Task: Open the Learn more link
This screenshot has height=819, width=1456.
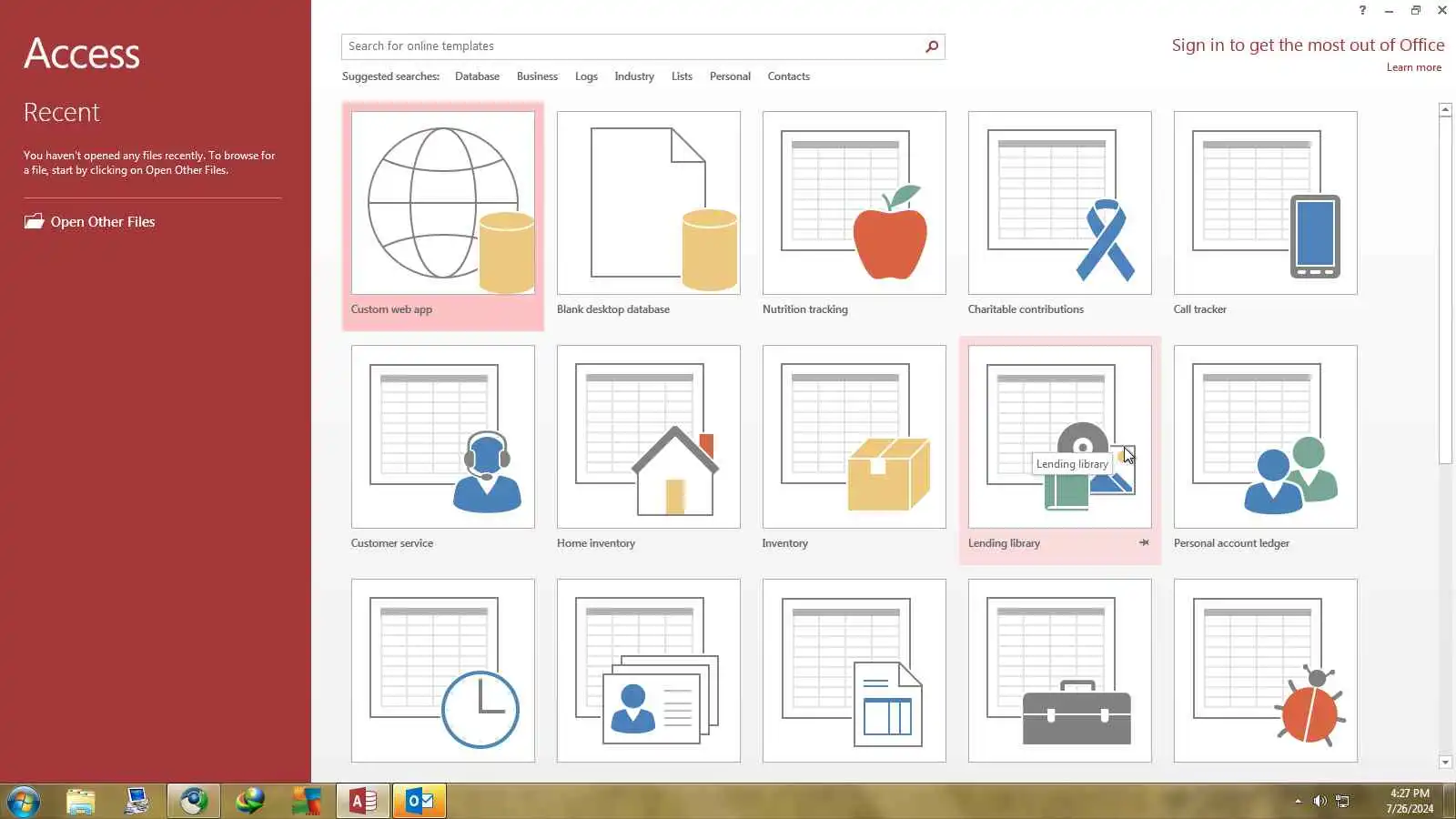Action: pyautogui.click(x=1413, y=67)
